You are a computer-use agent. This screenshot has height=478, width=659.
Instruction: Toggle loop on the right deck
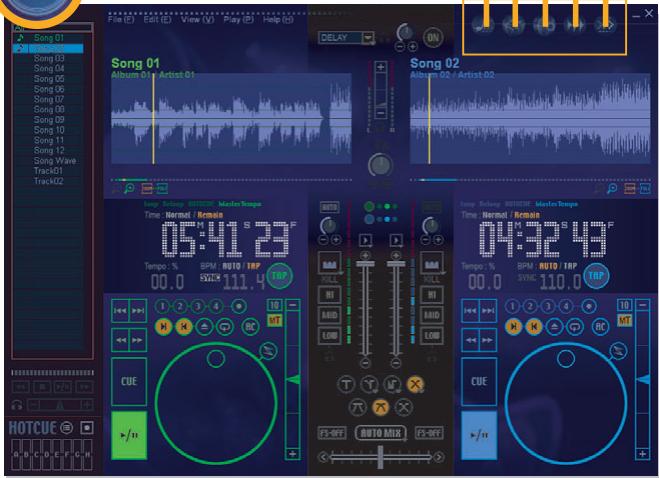click(x=575, y=327)
